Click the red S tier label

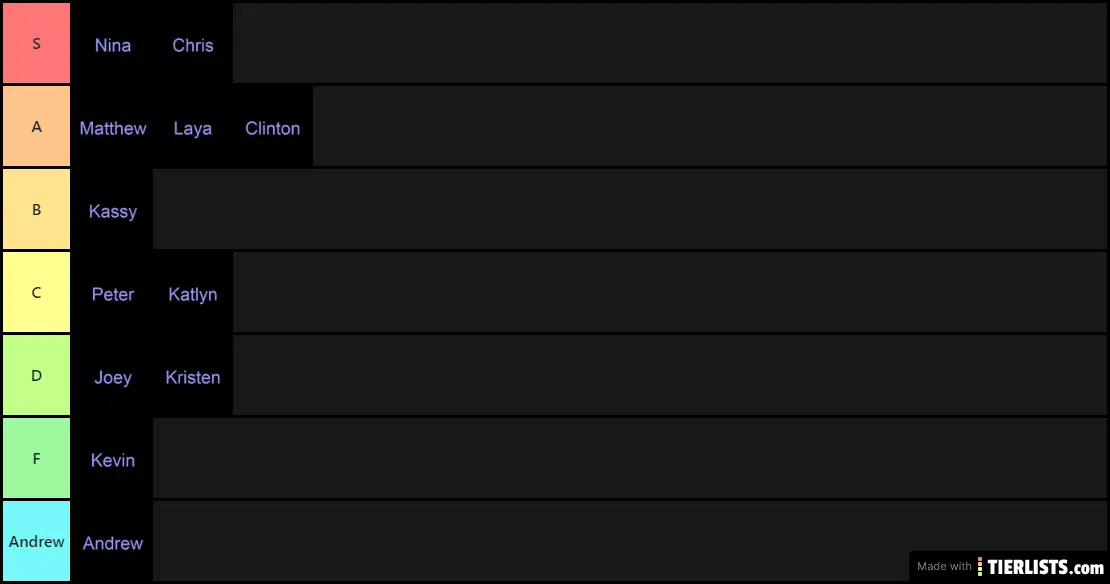click(36, 43)
